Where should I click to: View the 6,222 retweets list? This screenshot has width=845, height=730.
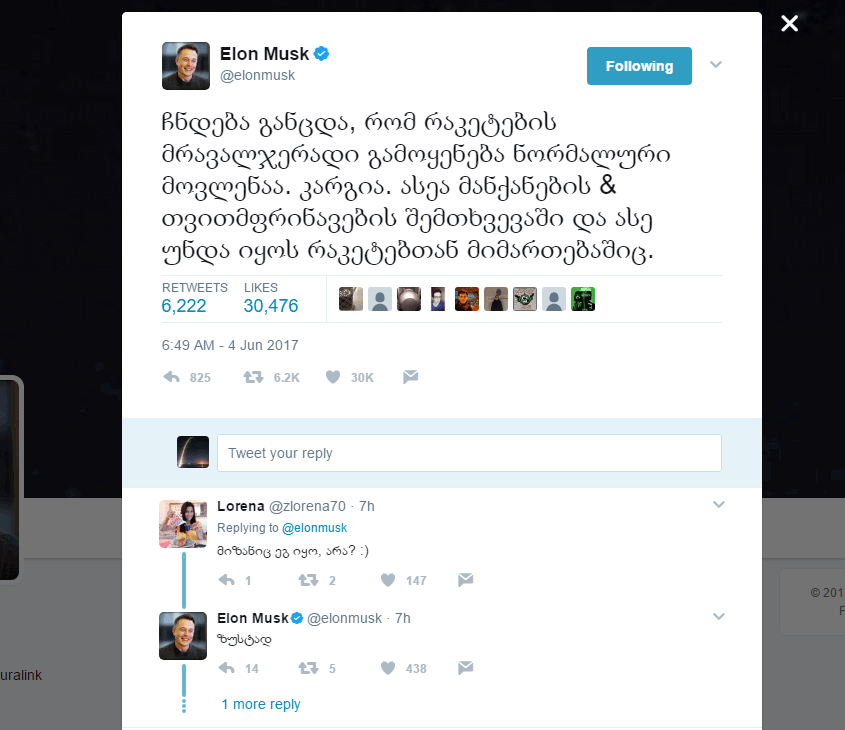pos(184,306)
